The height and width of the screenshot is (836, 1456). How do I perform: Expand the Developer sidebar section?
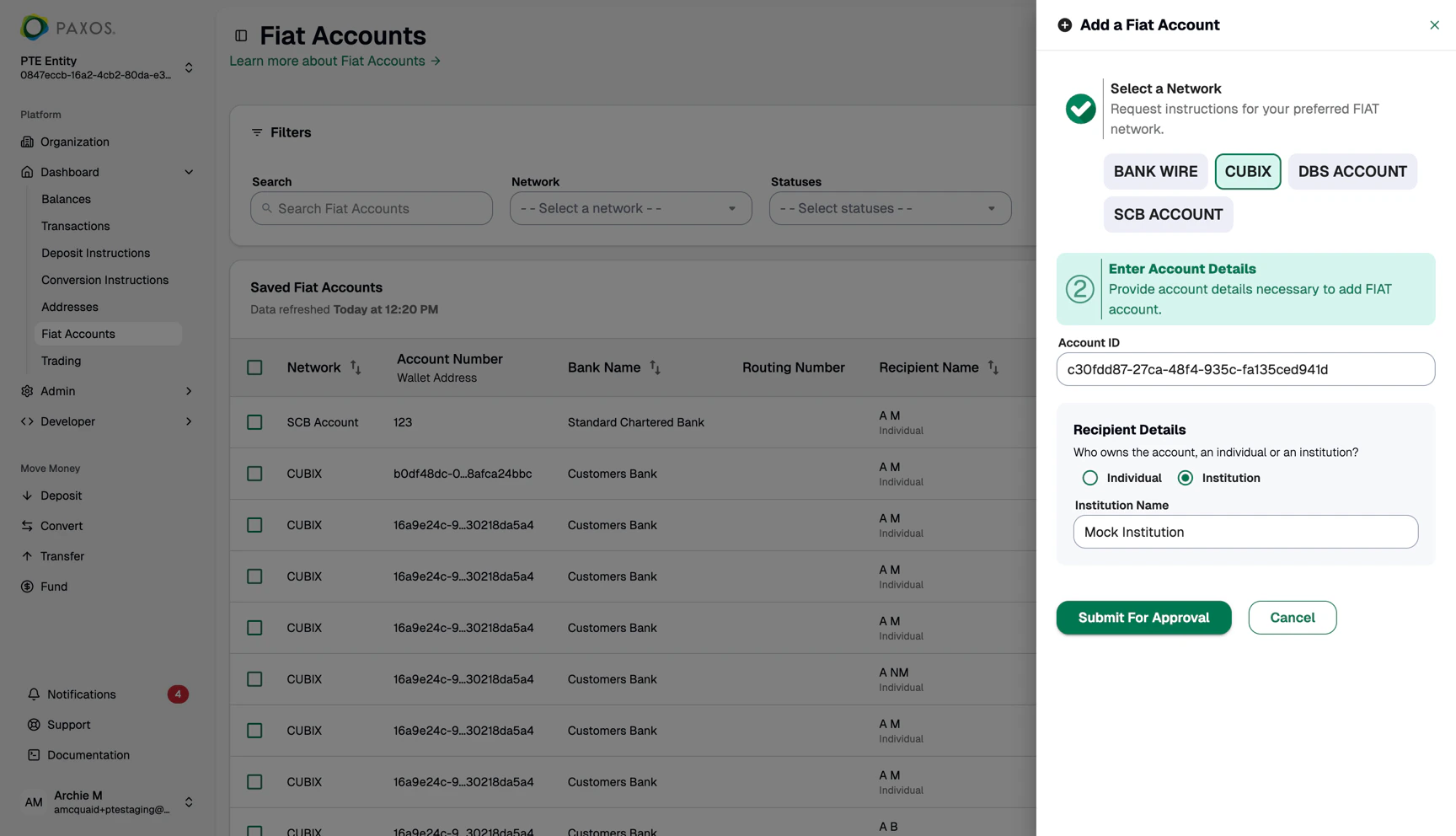[x=107, y=421]
